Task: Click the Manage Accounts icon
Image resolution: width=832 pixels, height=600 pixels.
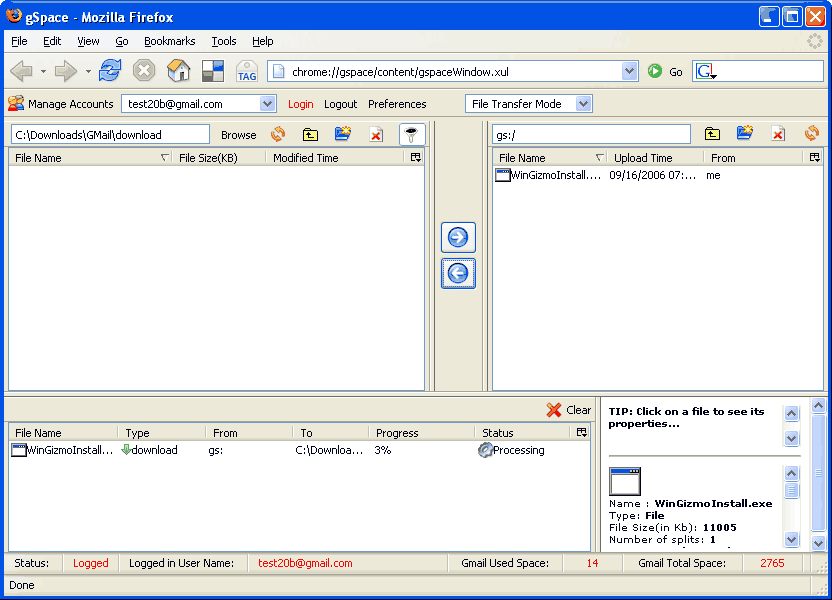Action: 16,103
